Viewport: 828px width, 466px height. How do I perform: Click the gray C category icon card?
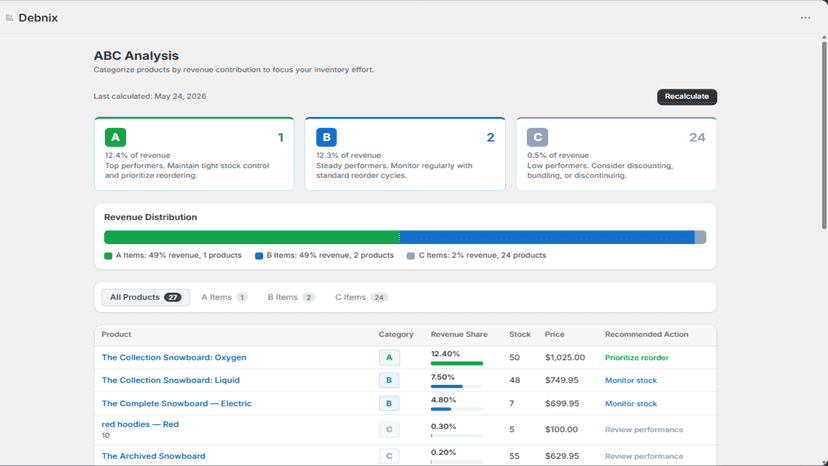point(537,137)
